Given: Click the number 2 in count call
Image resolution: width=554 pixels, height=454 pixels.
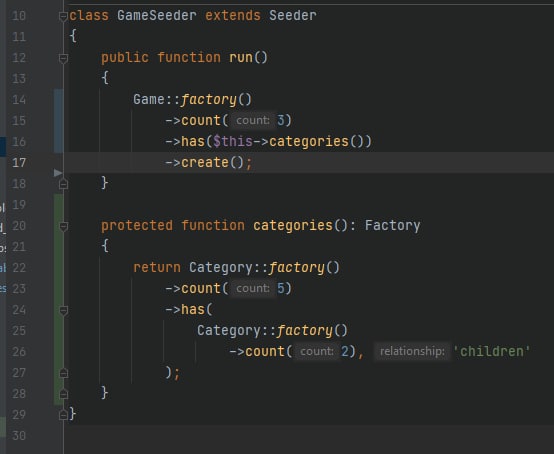Looking at the screenshot, I should 344,352.
